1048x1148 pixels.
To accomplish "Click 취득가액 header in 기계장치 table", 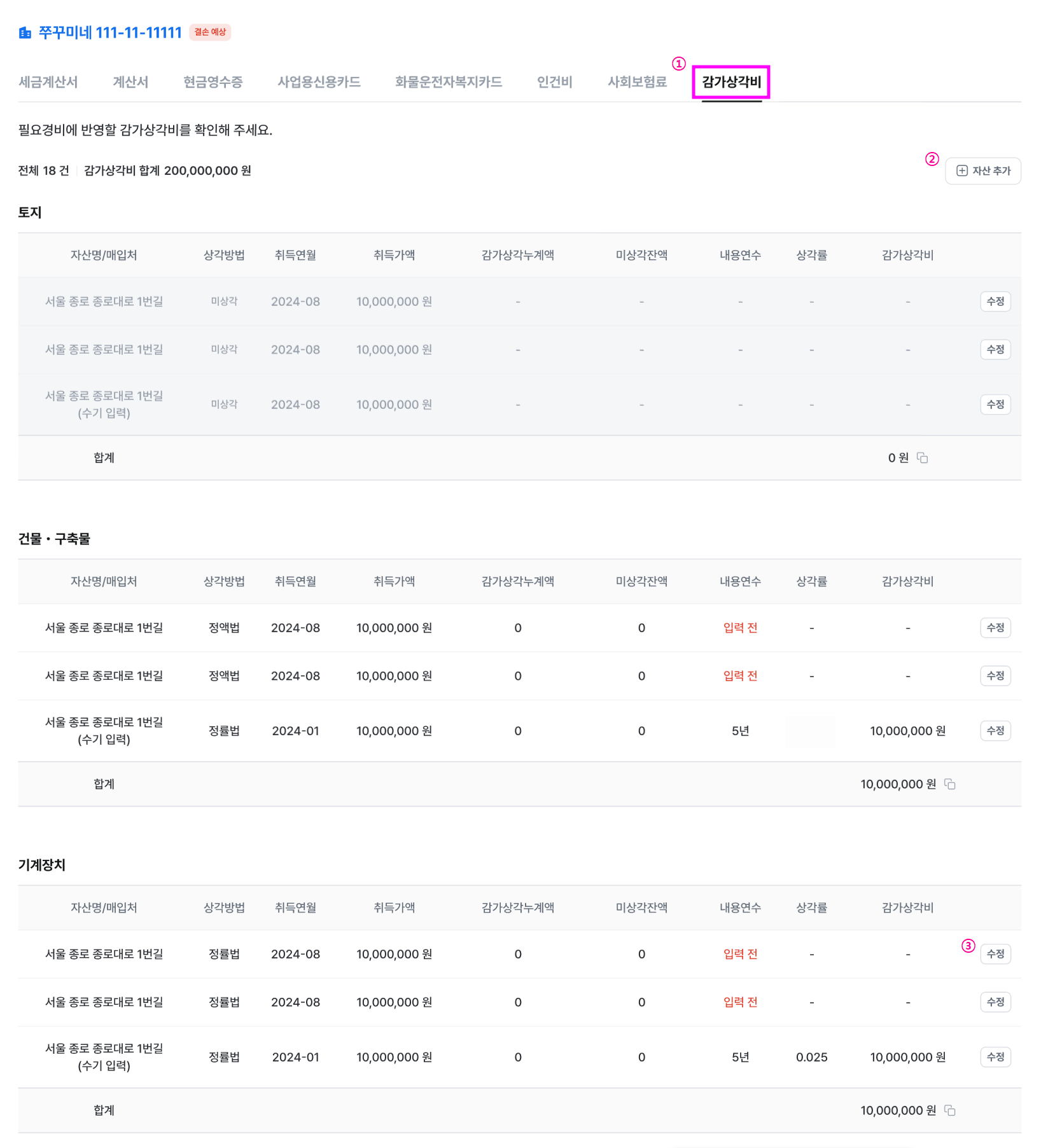I will coord(394,908).
